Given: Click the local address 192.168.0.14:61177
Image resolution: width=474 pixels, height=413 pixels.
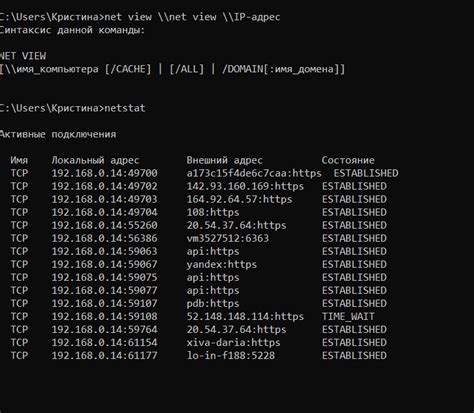Looking at the screenshot, I should [104, 355].
